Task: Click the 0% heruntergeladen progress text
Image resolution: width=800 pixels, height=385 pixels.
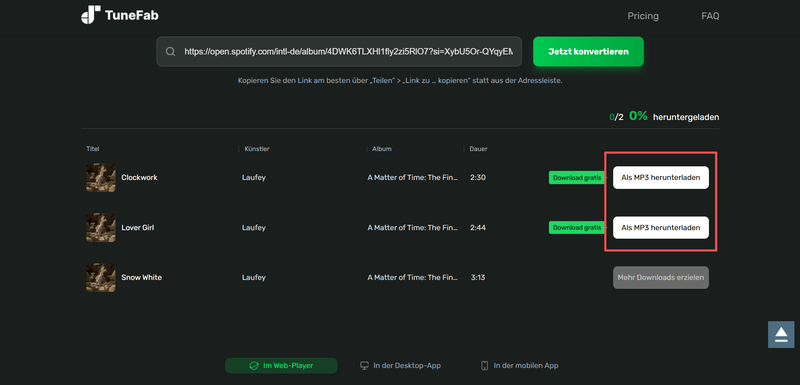Action: pyautogui.click(x=674, y=116)
